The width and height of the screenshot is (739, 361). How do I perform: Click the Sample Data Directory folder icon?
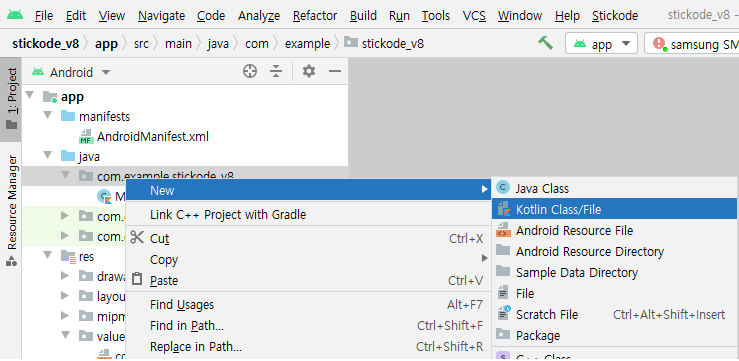click(x=503, y=271)
